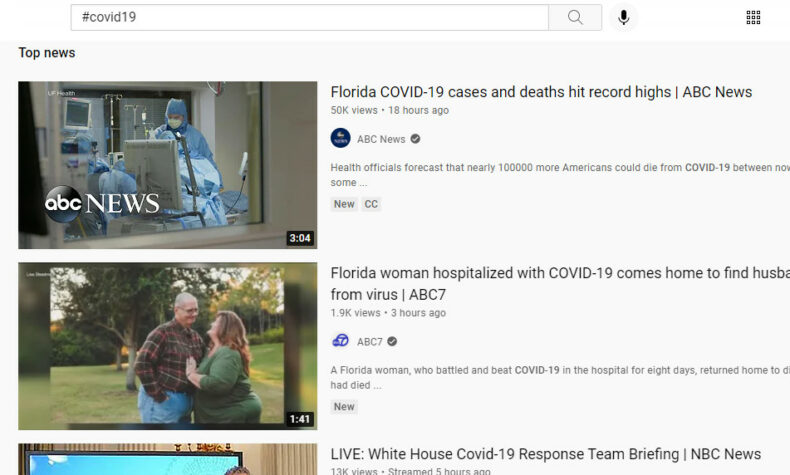
Task: Click the CC badge on ABC News video
Action: click(x=371, y=204)
